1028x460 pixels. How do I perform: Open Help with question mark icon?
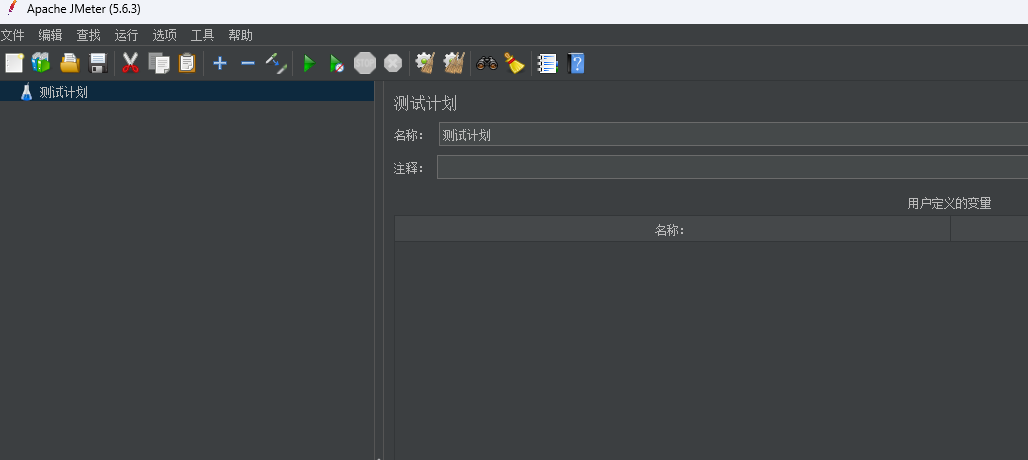pyautogui.click(x=576, y=64)
